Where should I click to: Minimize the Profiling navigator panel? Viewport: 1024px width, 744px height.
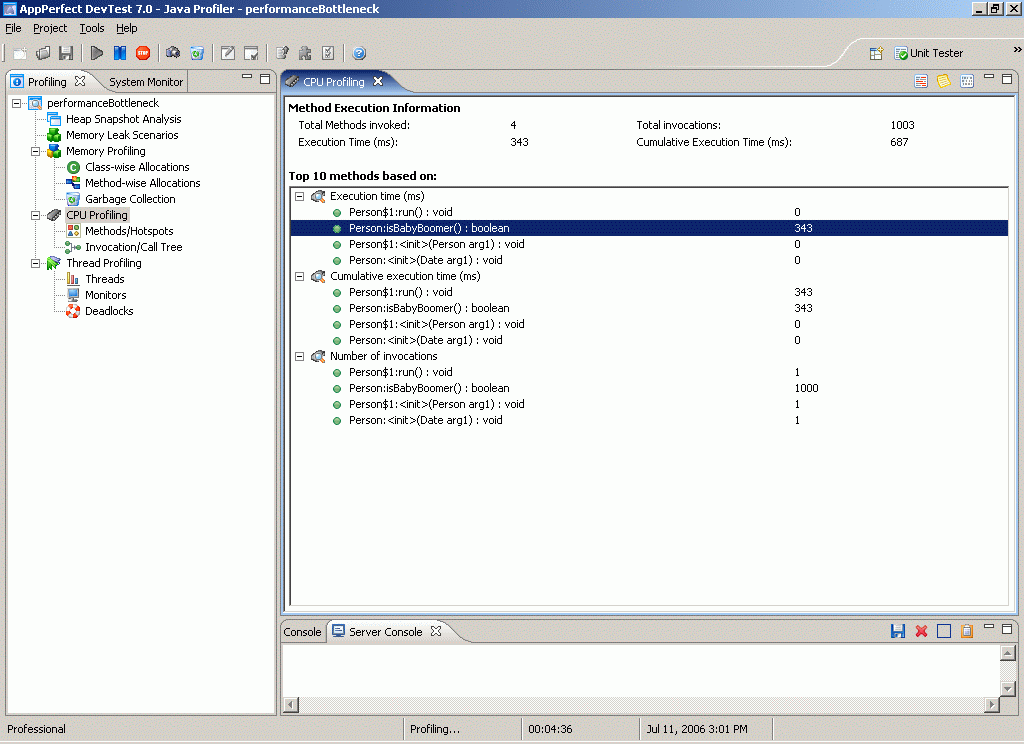[247, 76]
